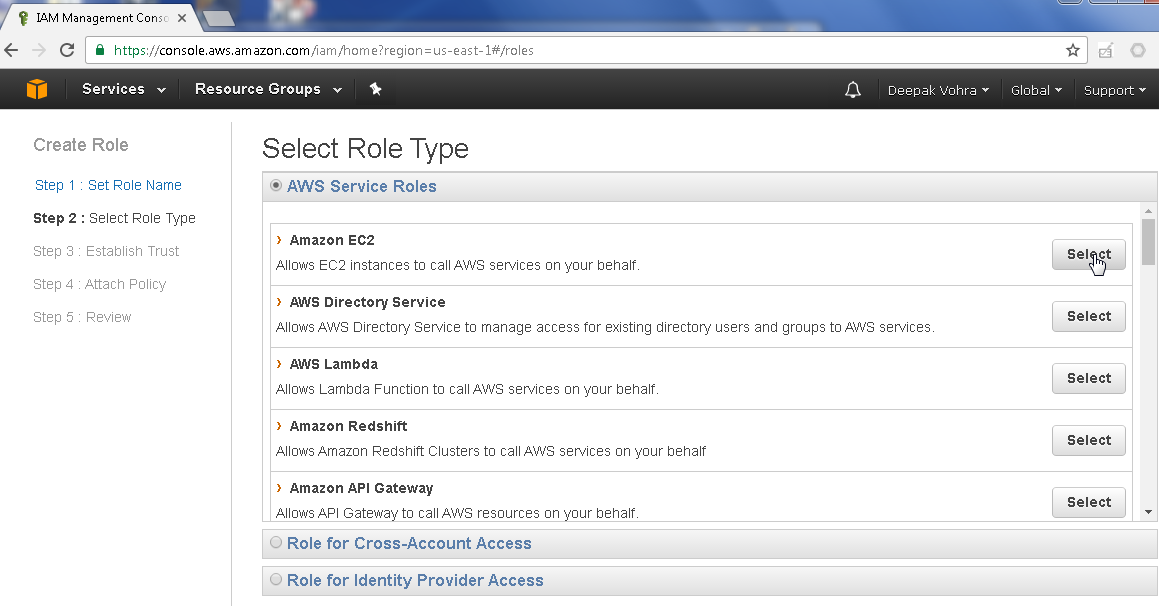Click the AWS Directory Service description text

click(x=605, y=327)
